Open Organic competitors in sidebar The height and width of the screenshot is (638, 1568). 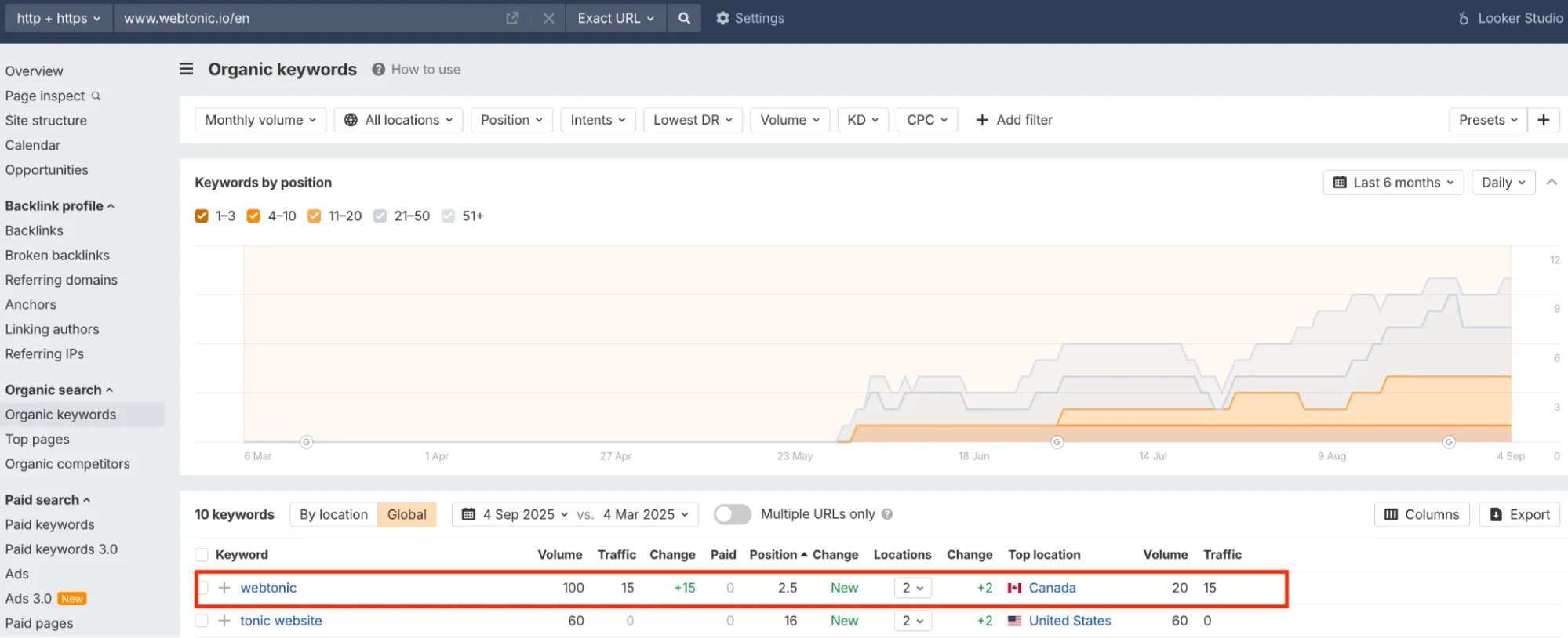(67, 464)
